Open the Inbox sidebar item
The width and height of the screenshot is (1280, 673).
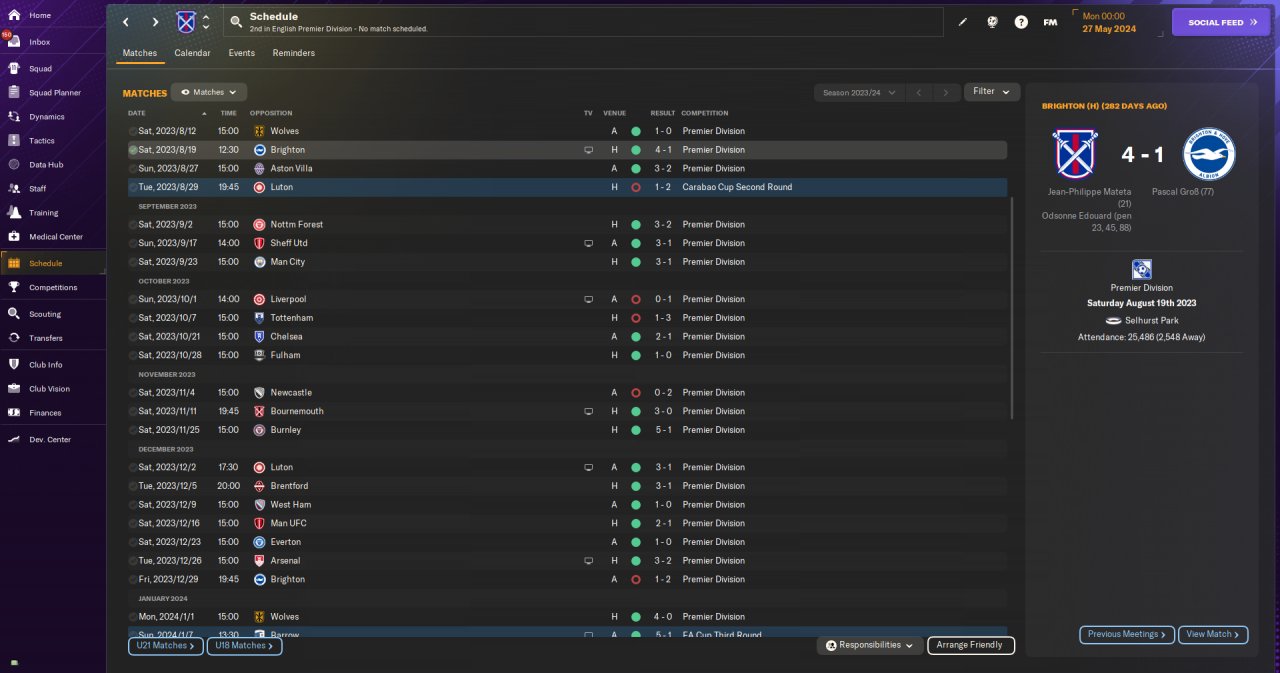(40, 42)
